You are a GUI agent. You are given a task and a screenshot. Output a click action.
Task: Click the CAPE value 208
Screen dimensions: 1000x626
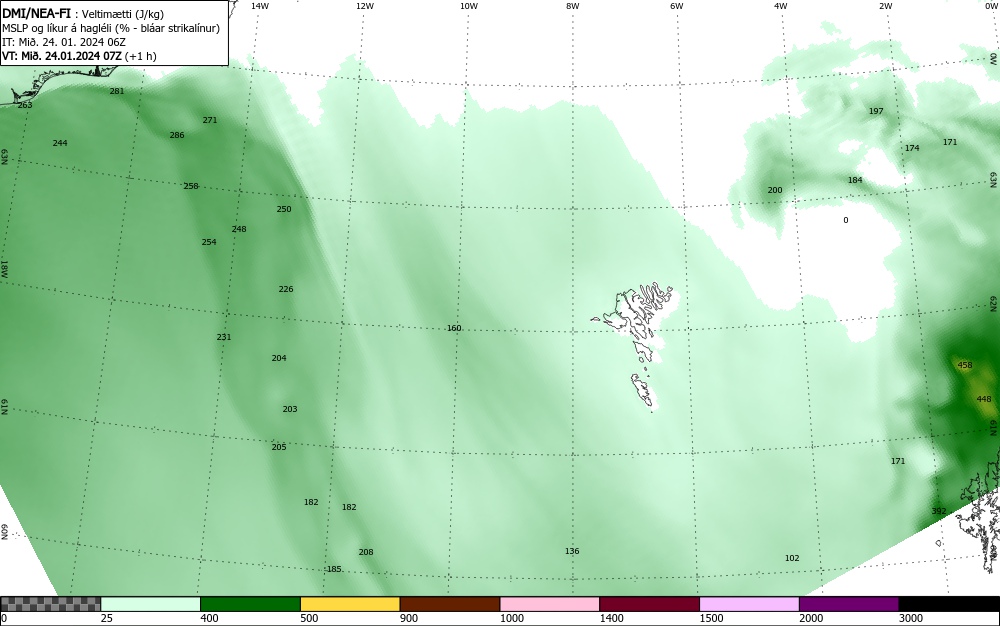point(366,552)
